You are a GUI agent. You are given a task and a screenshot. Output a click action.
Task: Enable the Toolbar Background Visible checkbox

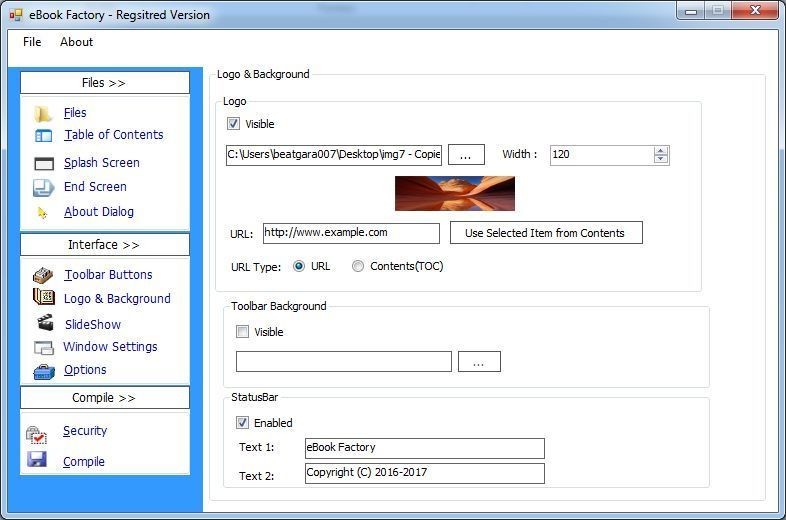[243, 331]
